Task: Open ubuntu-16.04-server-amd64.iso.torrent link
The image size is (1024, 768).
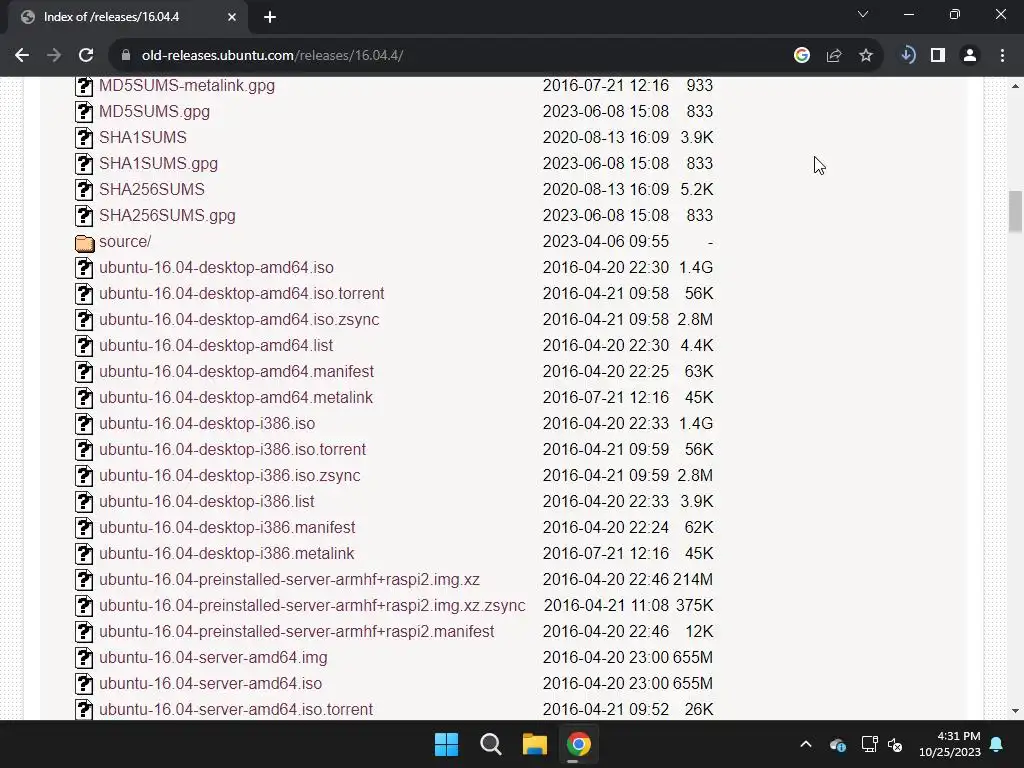Action: tap(236, 710)
